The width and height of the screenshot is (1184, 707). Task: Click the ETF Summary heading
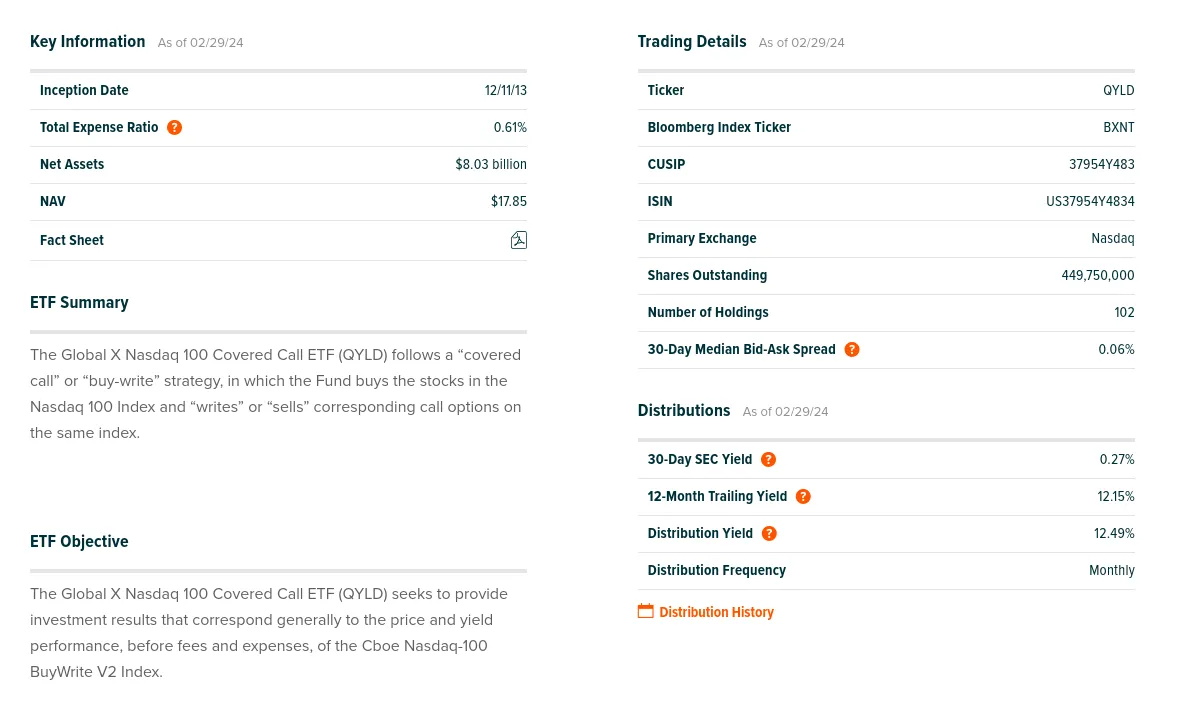pos(79,303)
